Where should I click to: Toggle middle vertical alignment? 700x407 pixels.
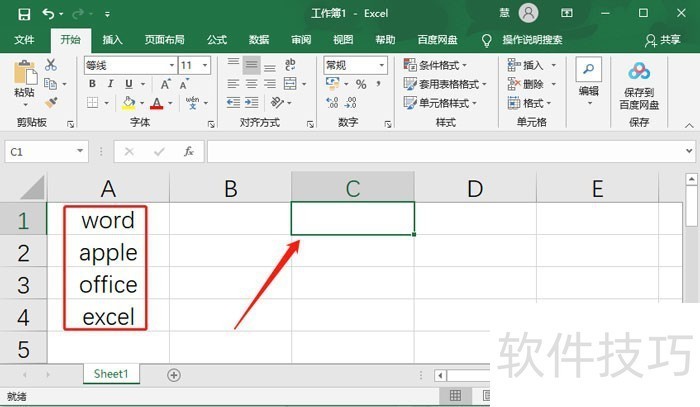251,65
